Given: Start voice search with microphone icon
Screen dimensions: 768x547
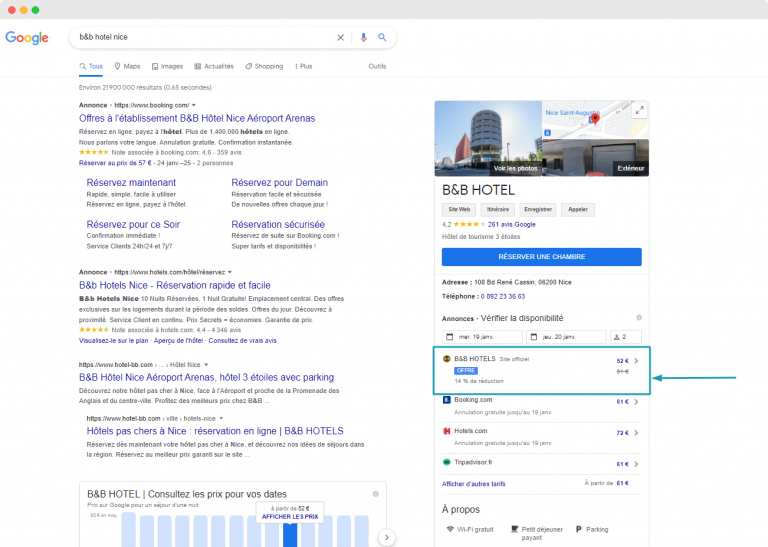Looking at the screenshot, I should (363, 37).
